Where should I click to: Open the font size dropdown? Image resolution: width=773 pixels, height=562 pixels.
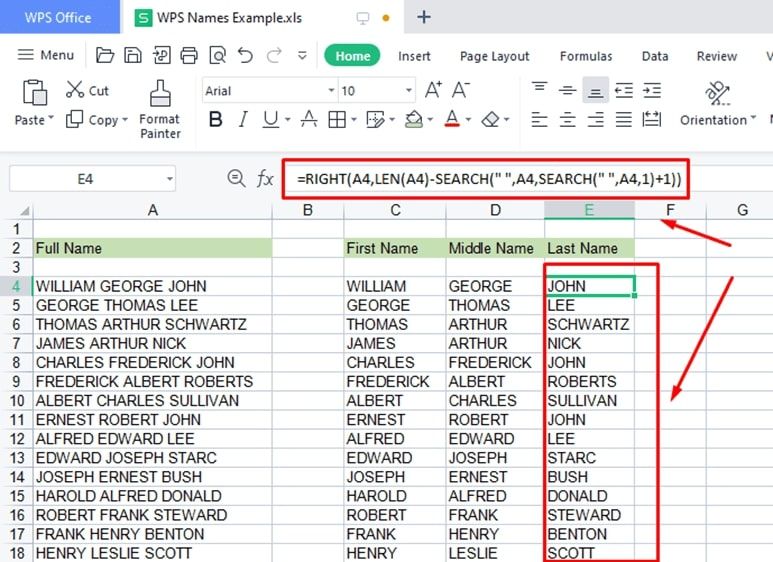click(x=409, y=91)
